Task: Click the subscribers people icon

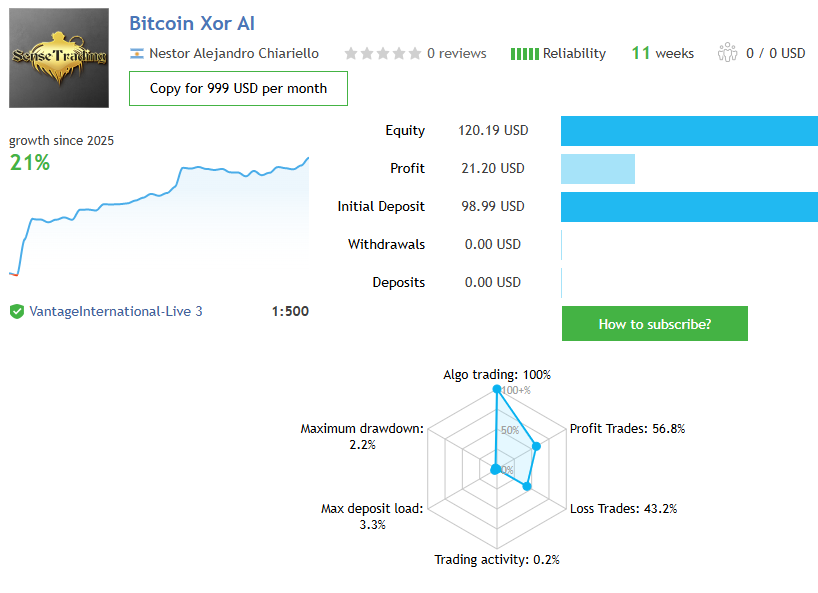Action: click(x=727, y=53)
